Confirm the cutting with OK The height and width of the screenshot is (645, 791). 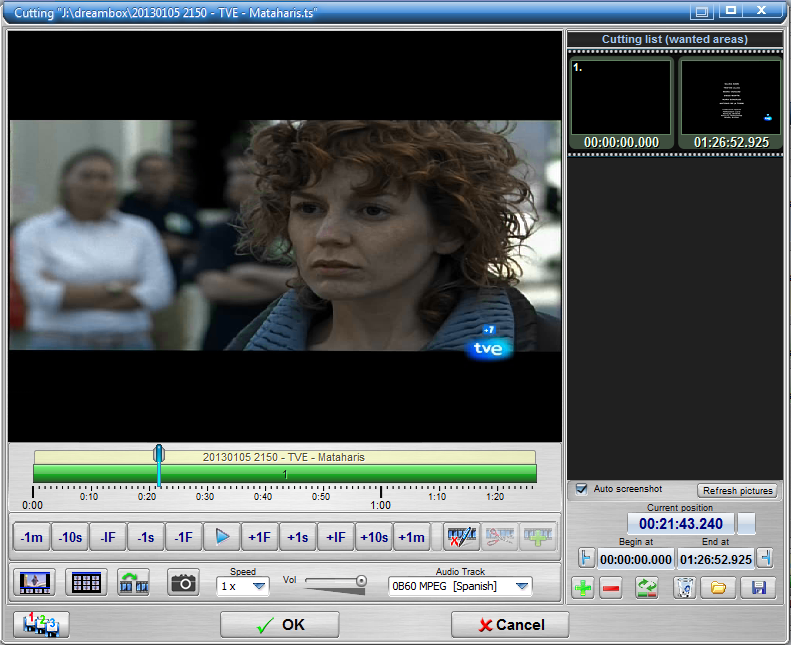click(279, 625)
